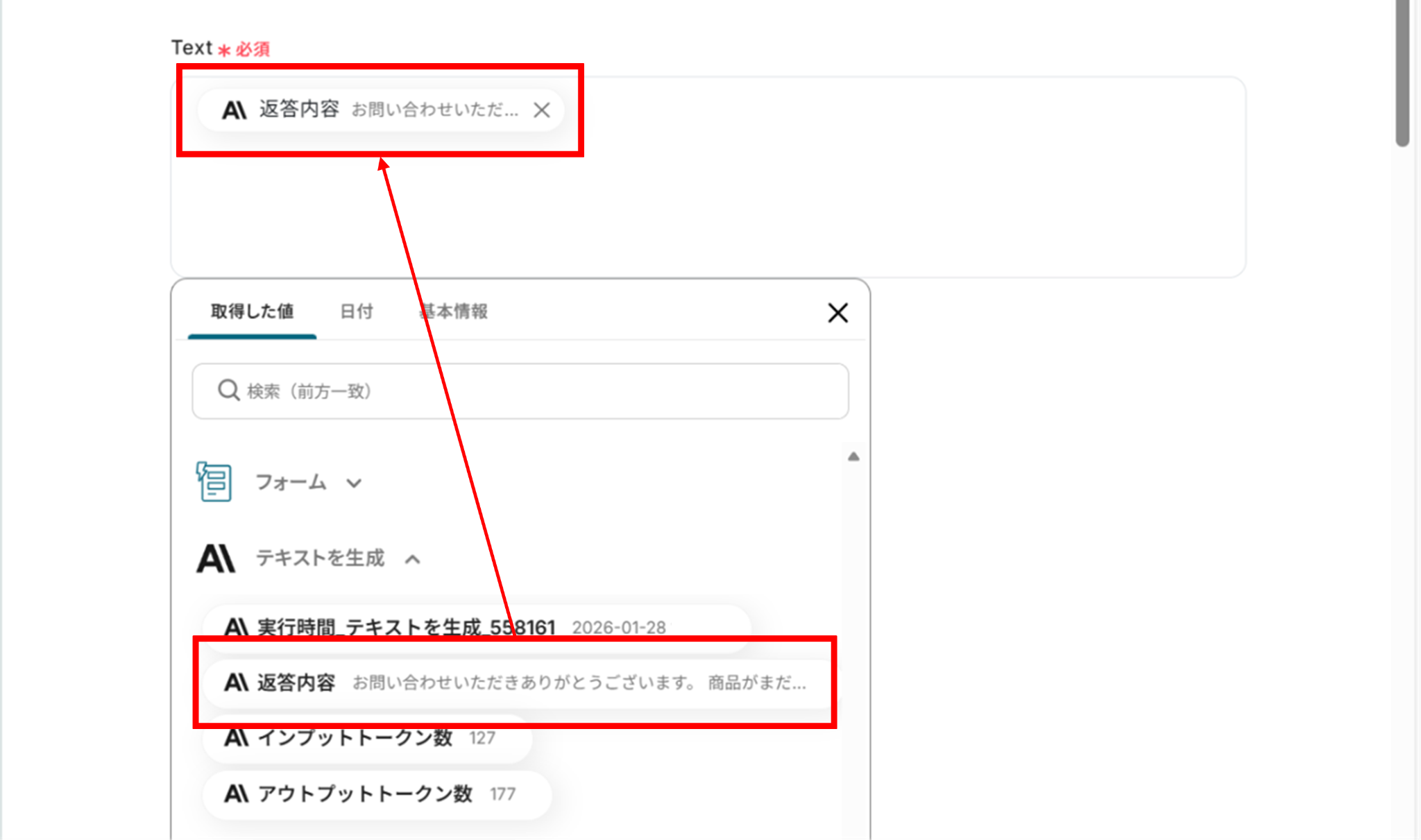Select the 取得した値 tab
The image size is (1421, 840).
point(252,311)
